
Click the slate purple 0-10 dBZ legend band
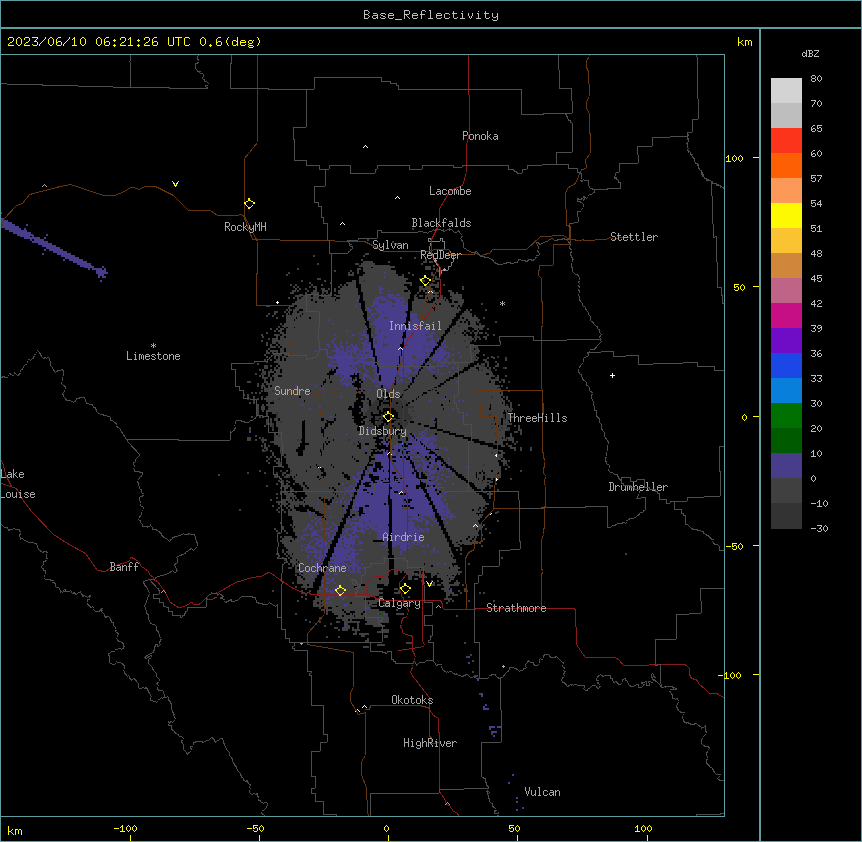point(786,466)
